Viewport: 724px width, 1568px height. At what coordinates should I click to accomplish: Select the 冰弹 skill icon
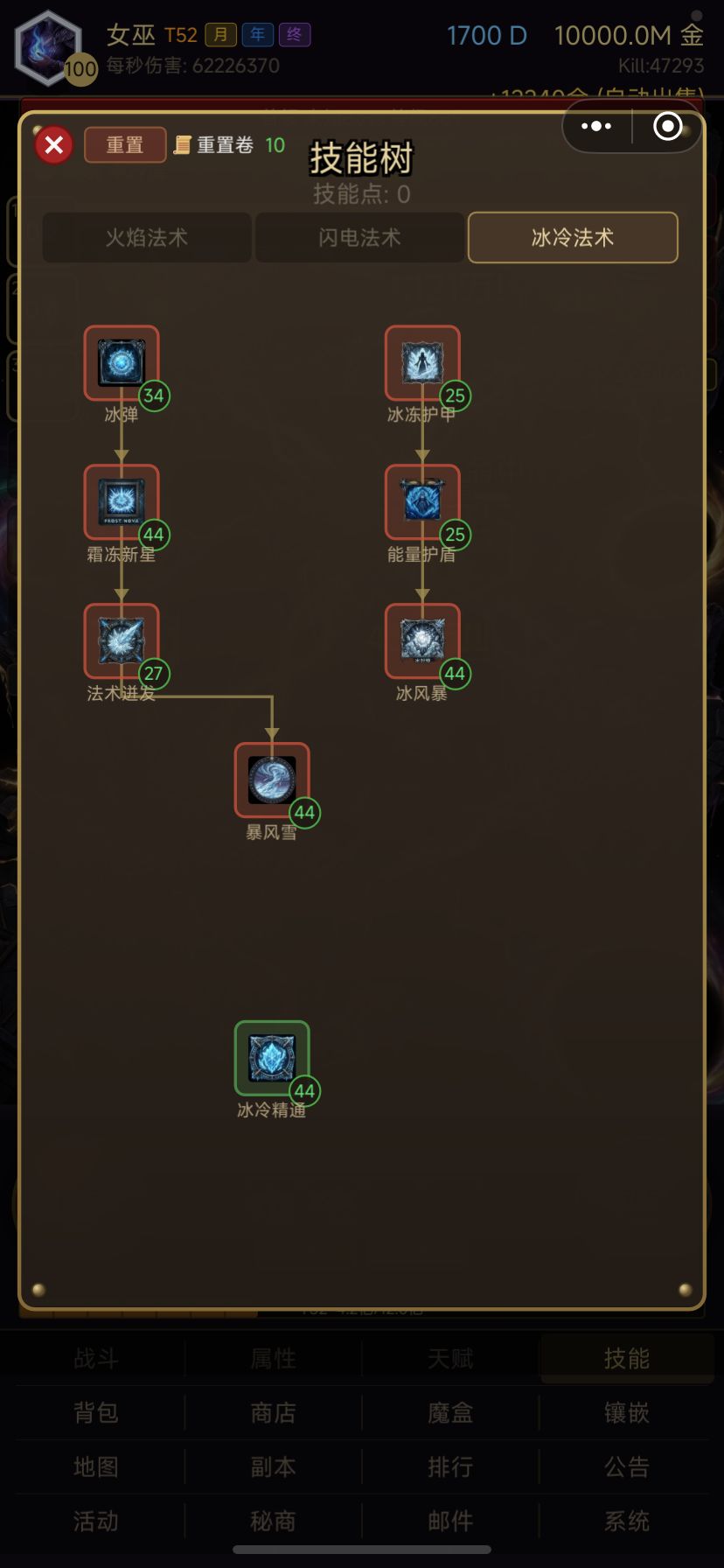tap(122, 363)
